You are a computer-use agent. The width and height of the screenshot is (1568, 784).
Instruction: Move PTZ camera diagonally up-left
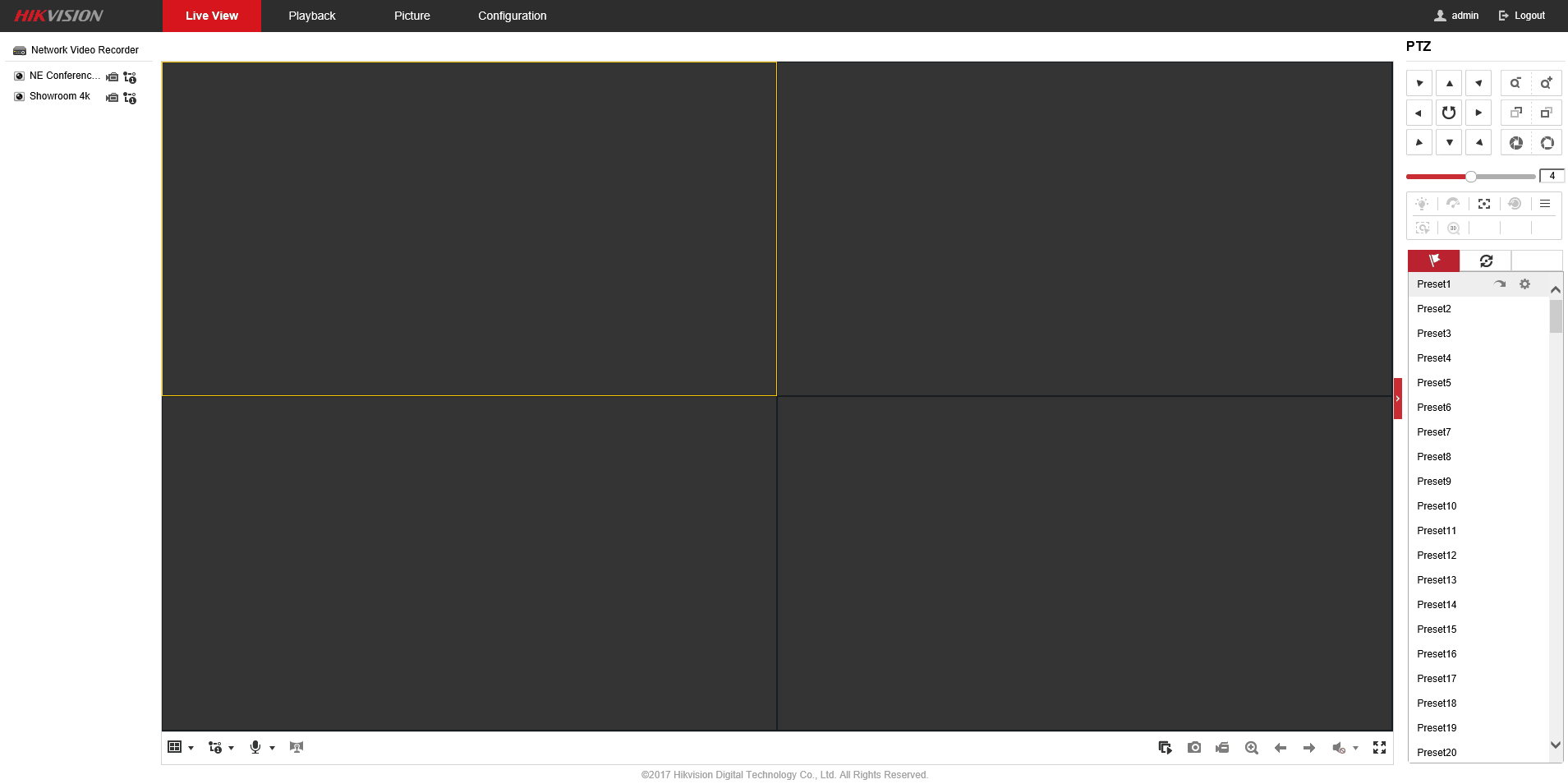tap(1419, 83)
